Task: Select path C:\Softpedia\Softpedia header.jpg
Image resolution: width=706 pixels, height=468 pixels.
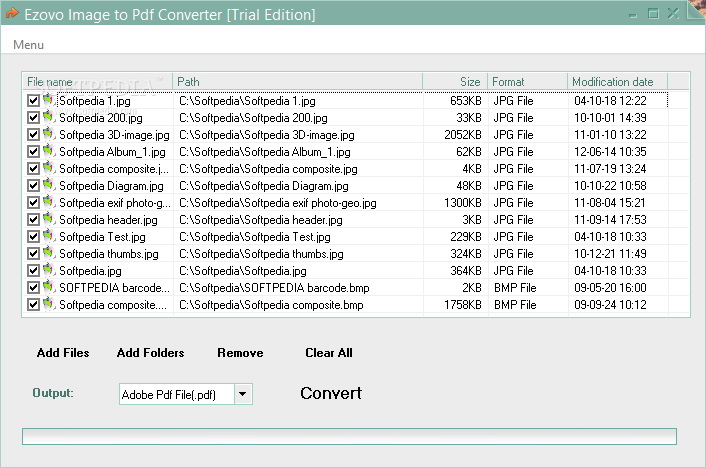Action: tap(261, 220)
